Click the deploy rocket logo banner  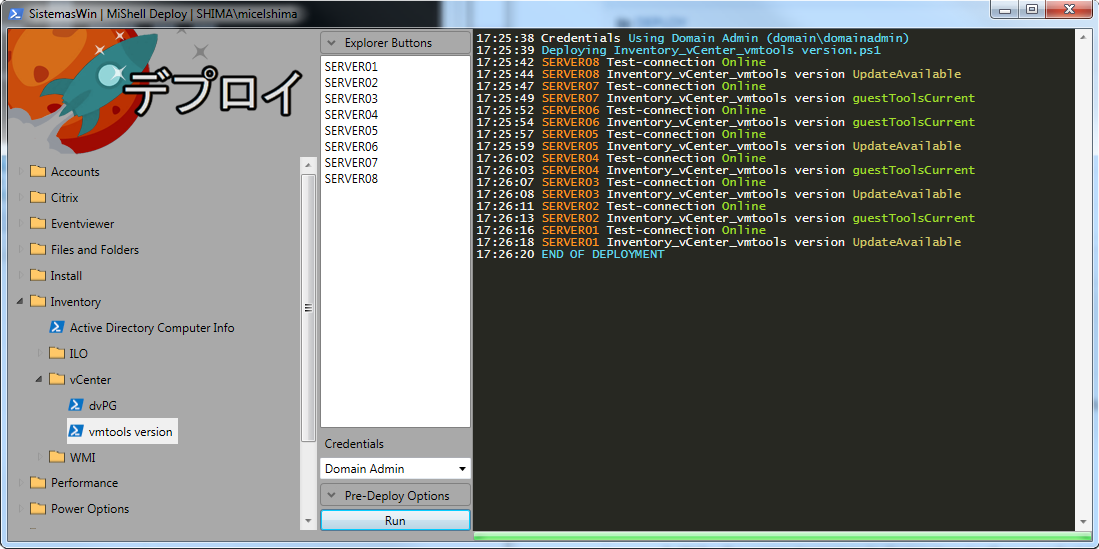click(156, 92)
